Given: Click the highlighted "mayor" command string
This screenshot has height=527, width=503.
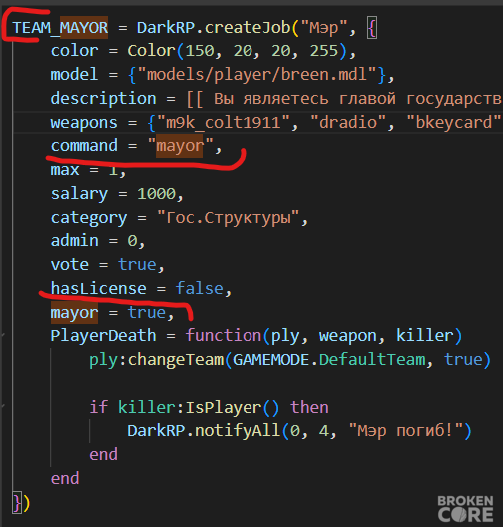Looking at the screenshot, I should coord(180,146).
